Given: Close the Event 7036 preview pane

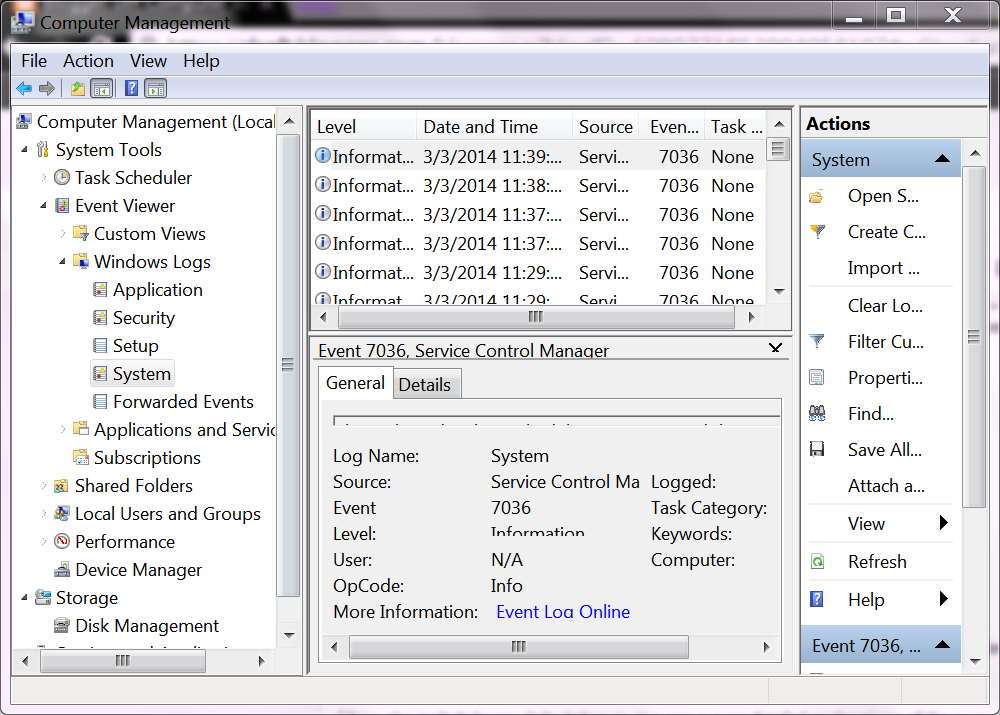Looking at the screenshot, I should [x=776, y=348].
